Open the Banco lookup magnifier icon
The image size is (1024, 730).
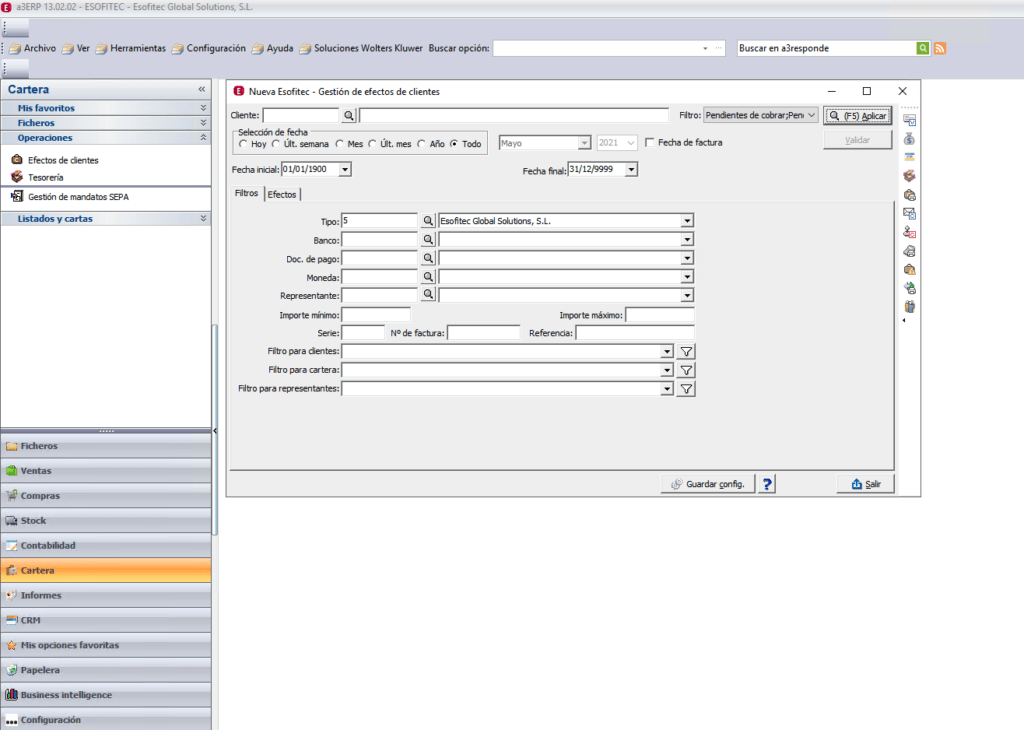coord(428,240)
